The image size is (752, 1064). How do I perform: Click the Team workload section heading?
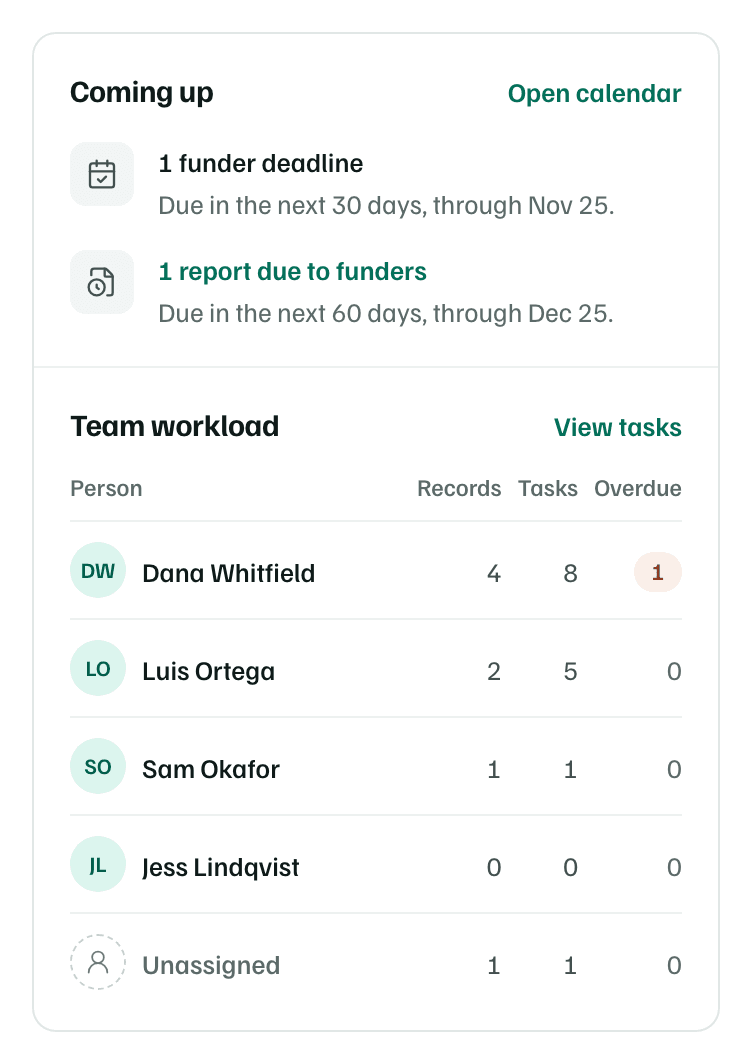point(174,427)
